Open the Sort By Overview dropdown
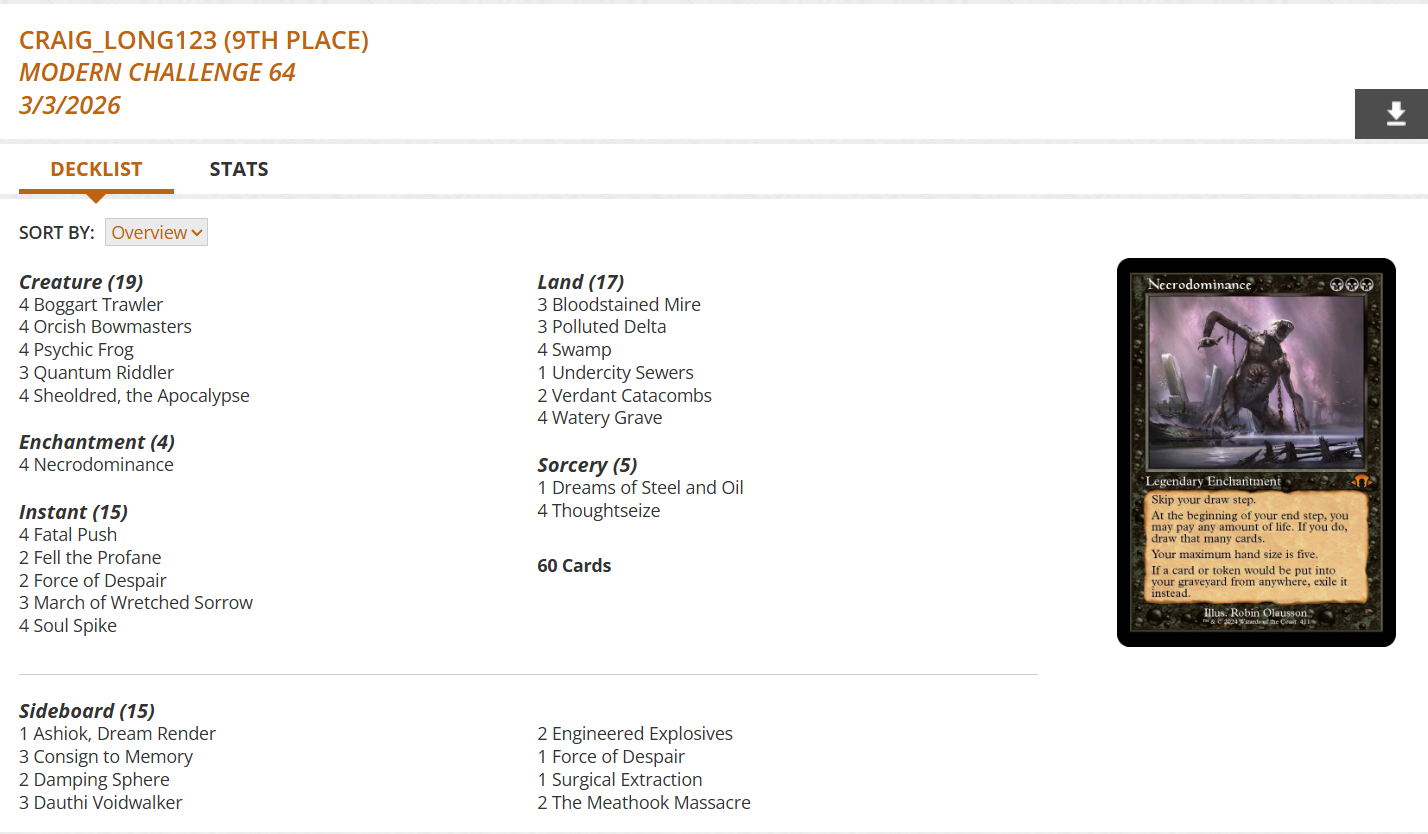Image resolution: width=1428 pixels, height=834 pixels. (156, 233)
